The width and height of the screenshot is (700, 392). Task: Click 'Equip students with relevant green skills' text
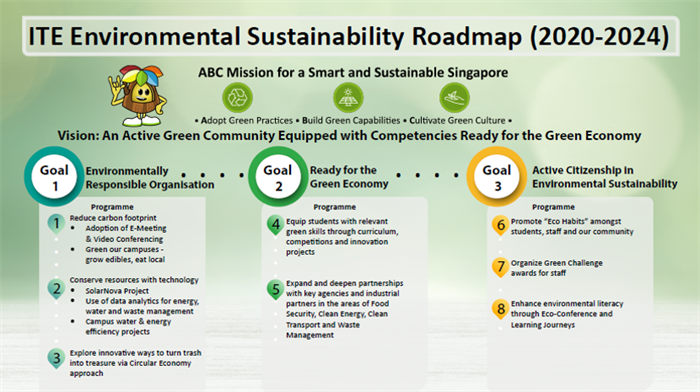click(x=342, y=237)
